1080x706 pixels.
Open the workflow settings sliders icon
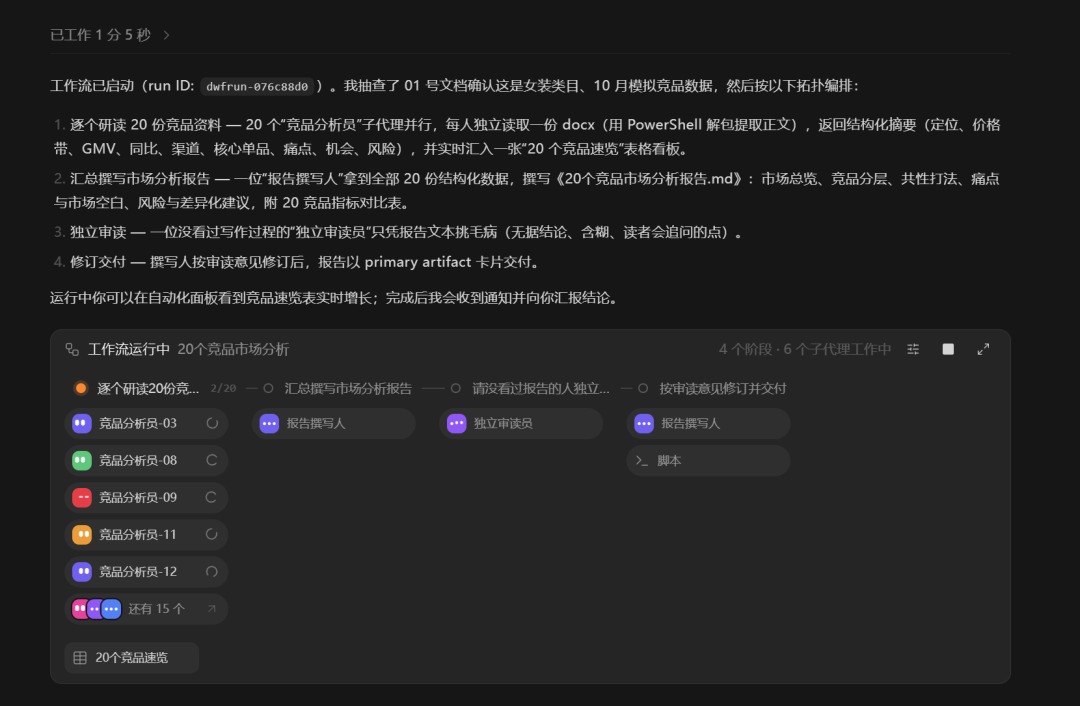tap(913, 350)
